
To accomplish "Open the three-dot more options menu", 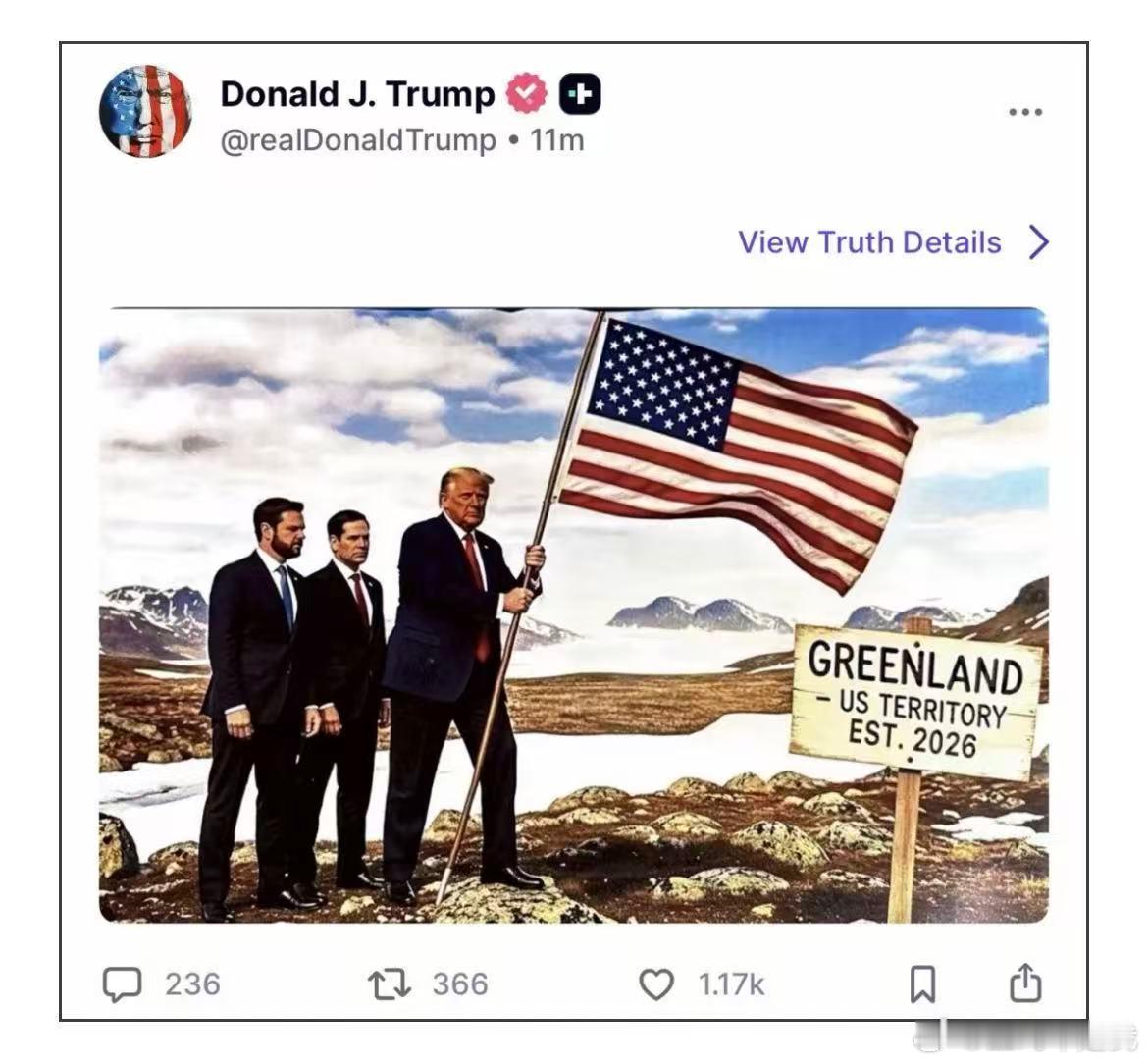I will (1025, 112).
